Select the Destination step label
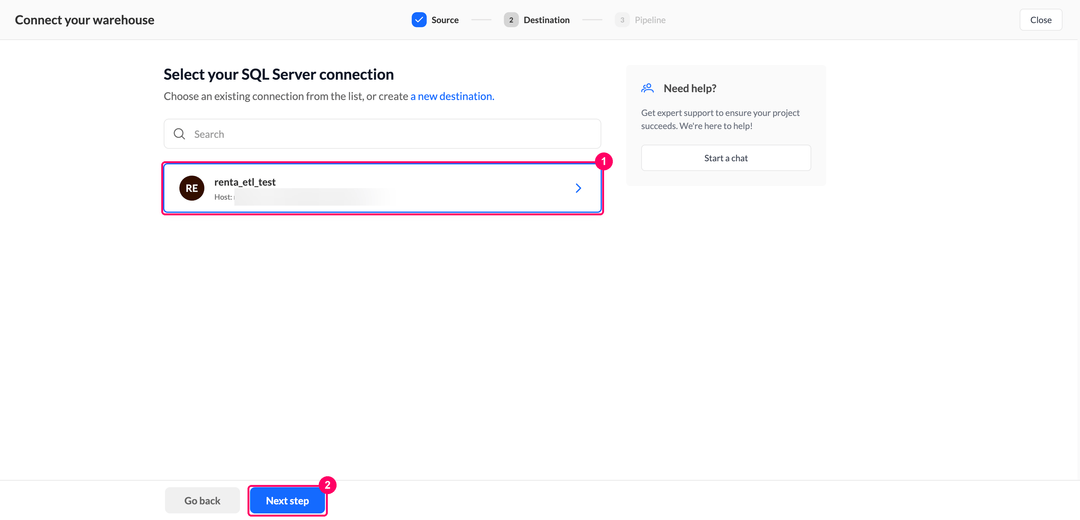The image size is (1080, 520). tap(546, 20)
